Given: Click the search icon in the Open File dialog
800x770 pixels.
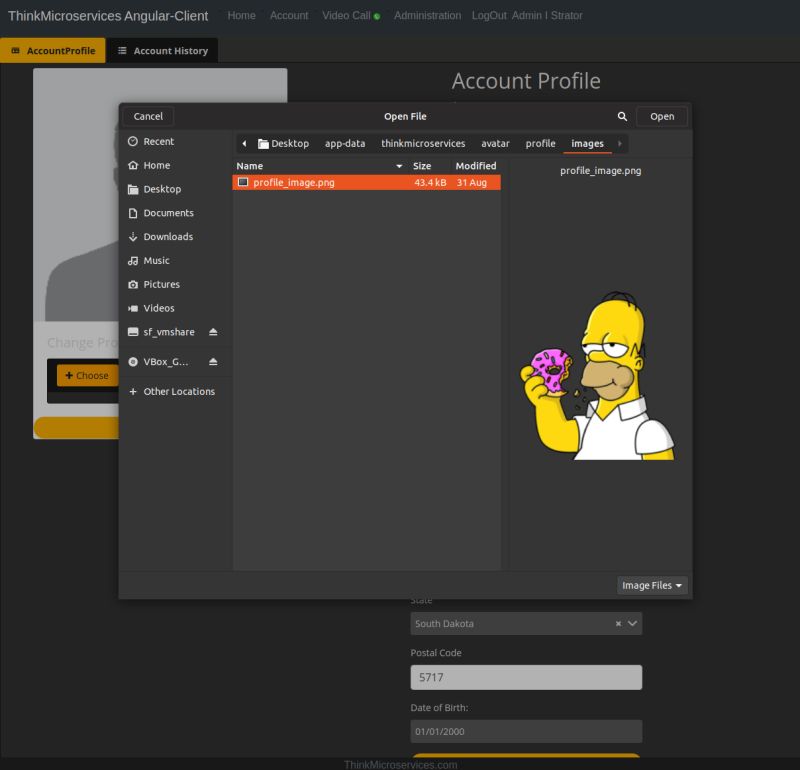Looking at the screenshot, I should tap(622, 116).
